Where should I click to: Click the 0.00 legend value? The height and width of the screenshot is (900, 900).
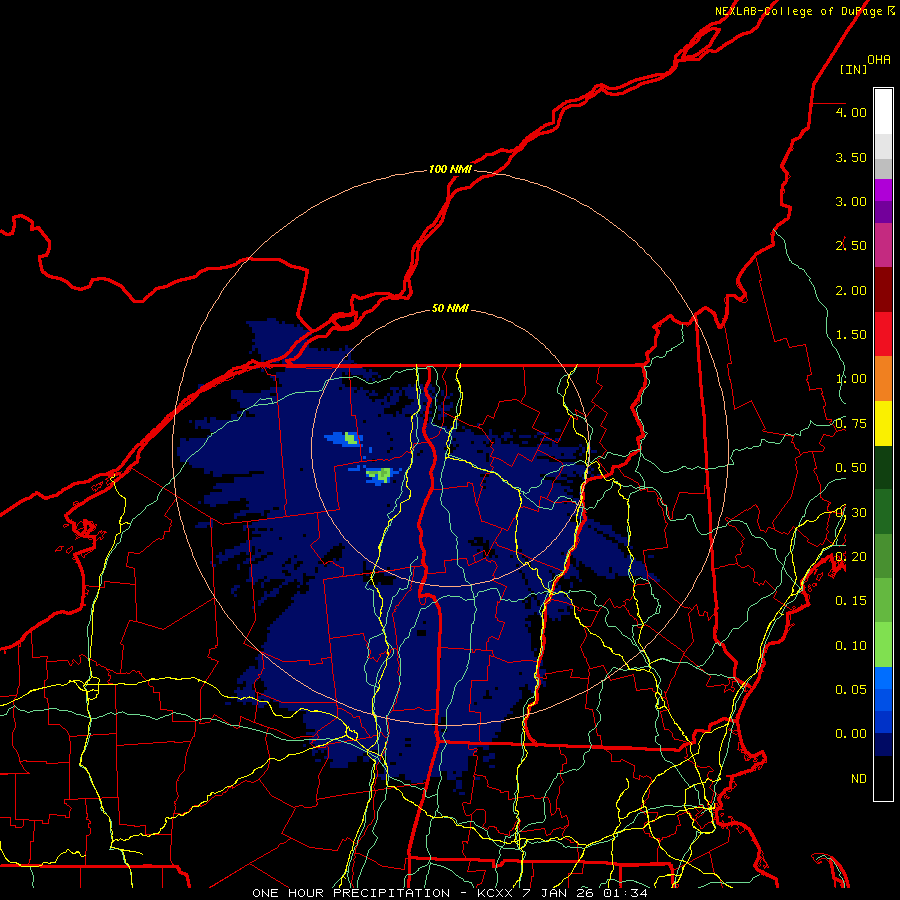click(851, 734)
